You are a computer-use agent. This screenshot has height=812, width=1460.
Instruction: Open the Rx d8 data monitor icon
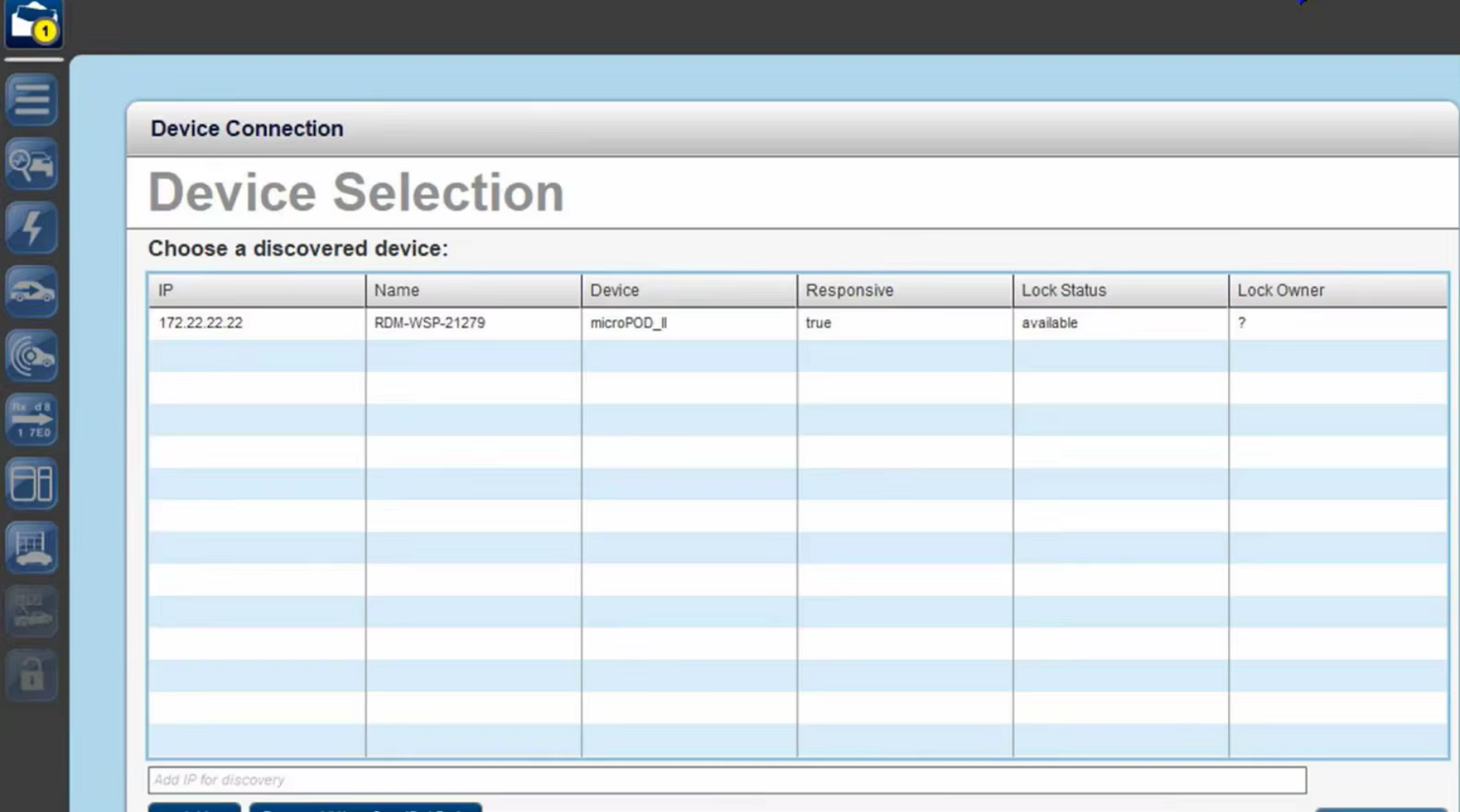[x=32, y=420]
